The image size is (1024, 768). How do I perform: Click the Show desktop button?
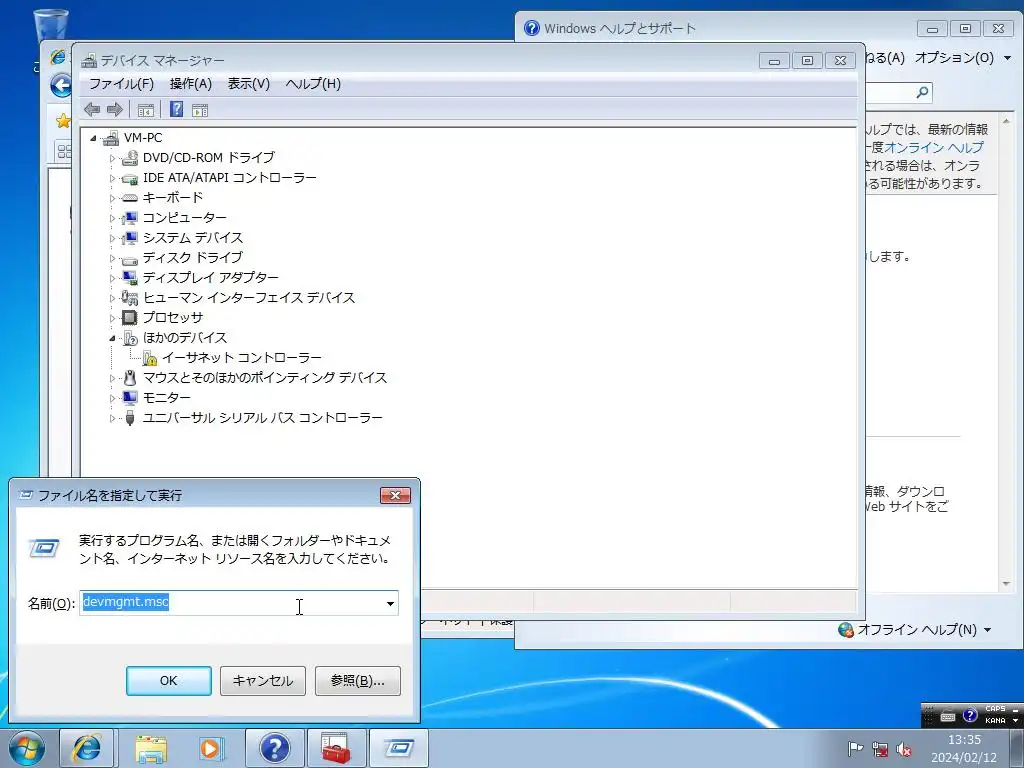[x=1017, y=748]
